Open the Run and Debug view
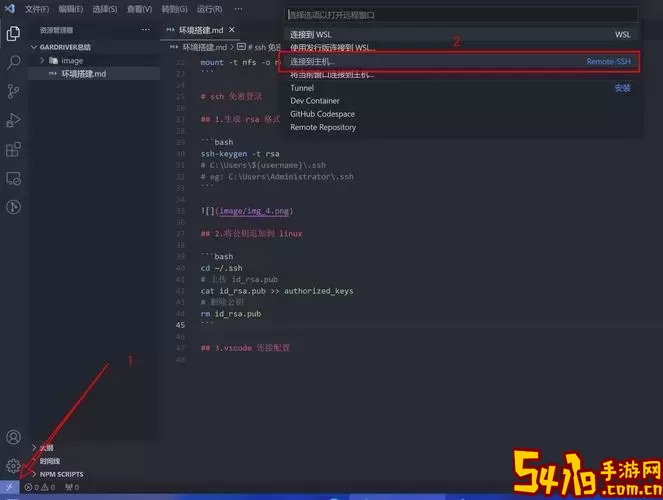 pyautogui.click(x=14, y=120)
